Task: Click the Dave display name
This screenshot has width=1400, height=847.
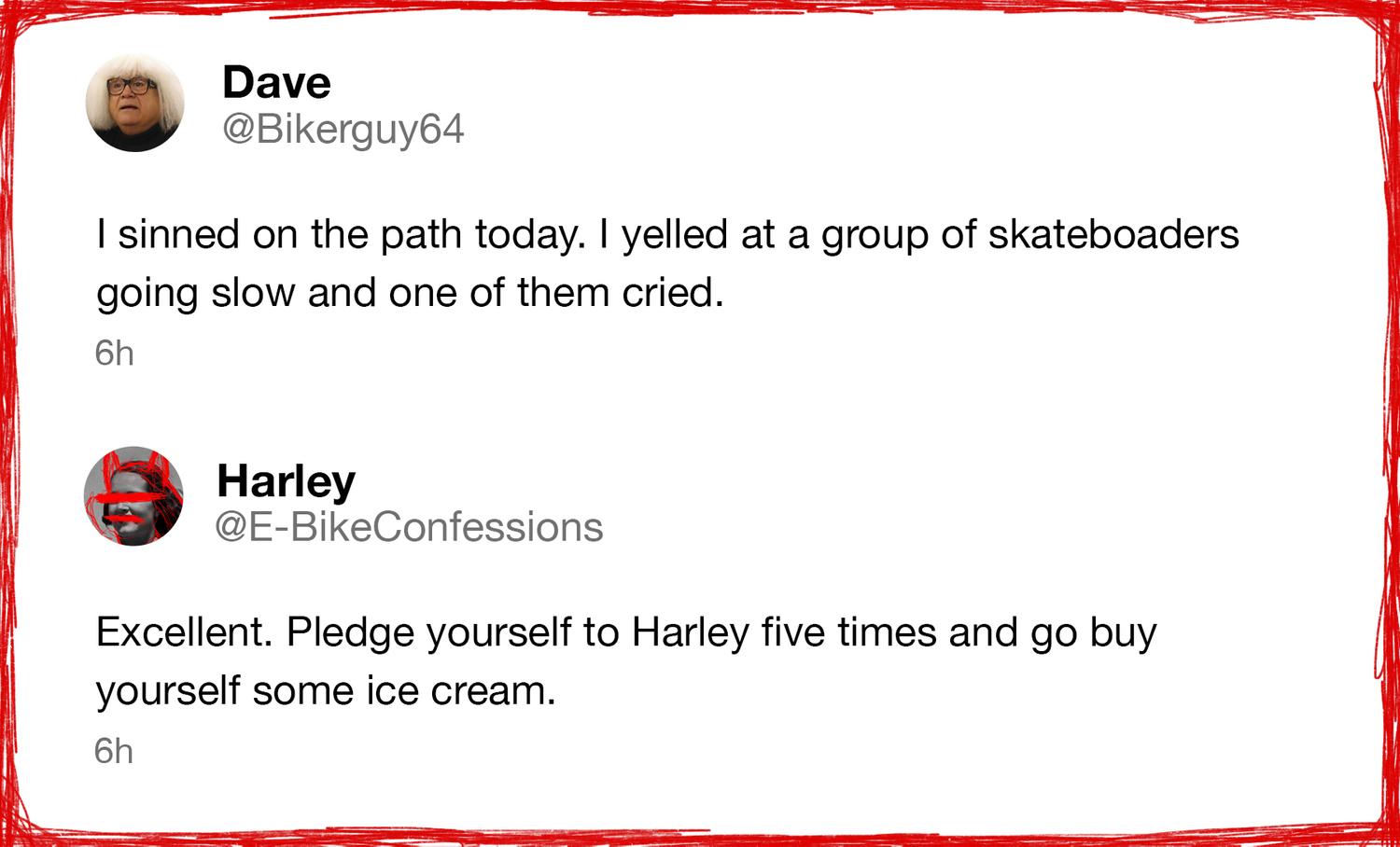Action: tap(276, 82)
